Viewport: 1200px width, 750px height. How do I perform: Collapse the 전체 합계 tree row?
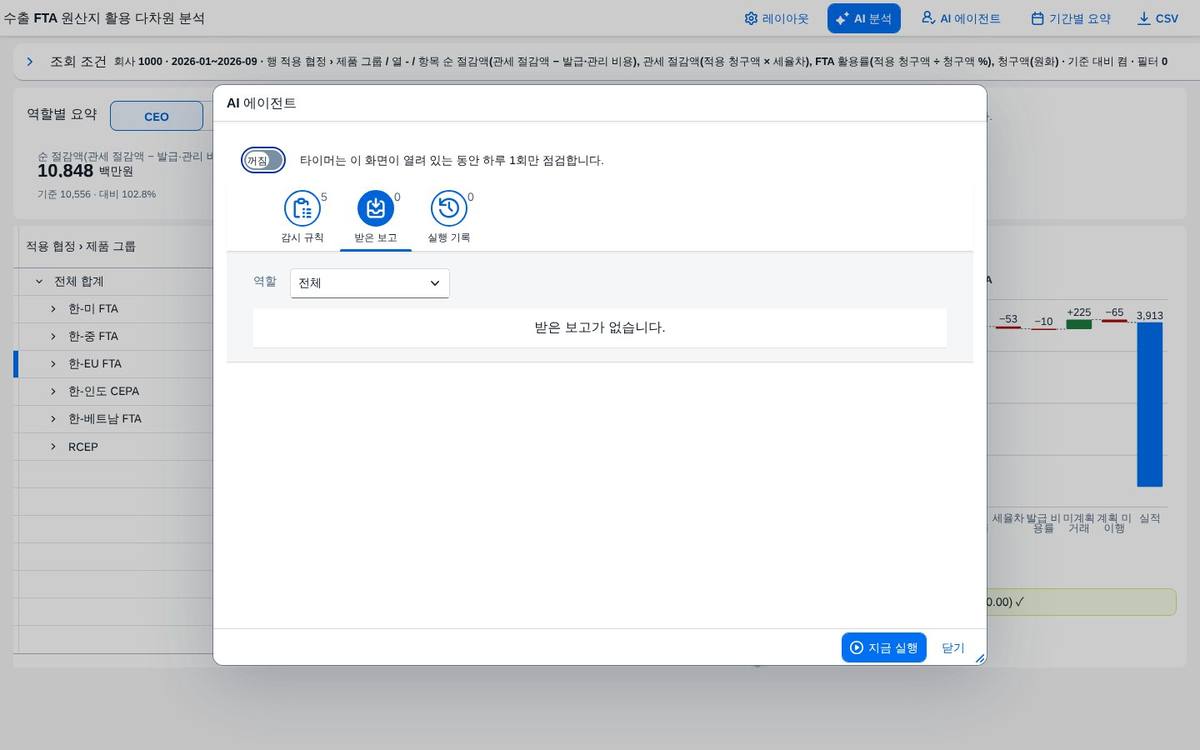(39, 281)
